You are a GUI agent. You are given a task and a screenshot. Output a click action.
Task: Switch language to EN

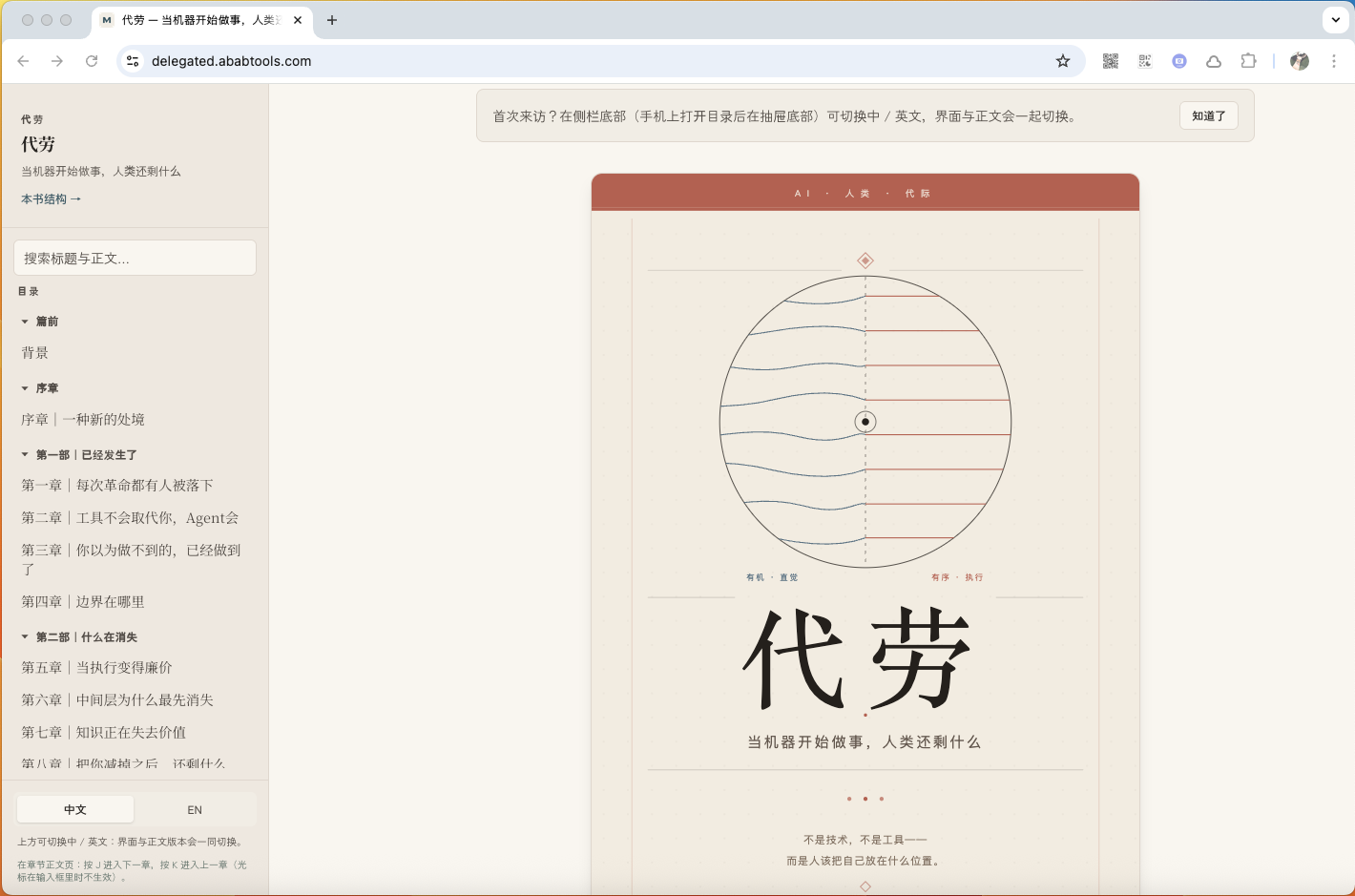(195, 810)
